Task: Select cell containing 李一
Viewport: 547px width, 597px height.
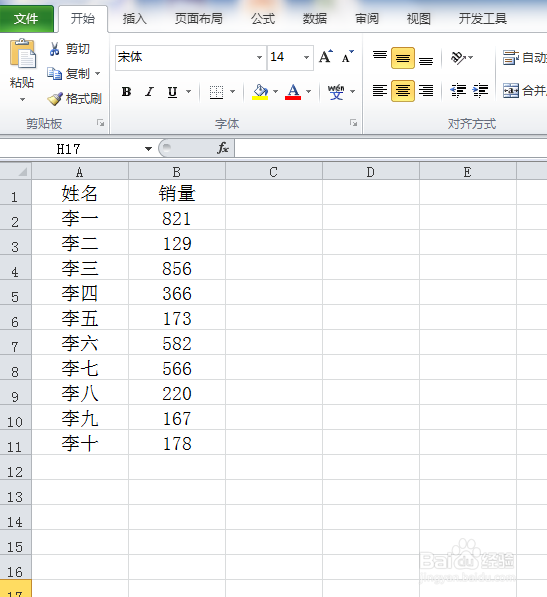Action: point(80,217)
